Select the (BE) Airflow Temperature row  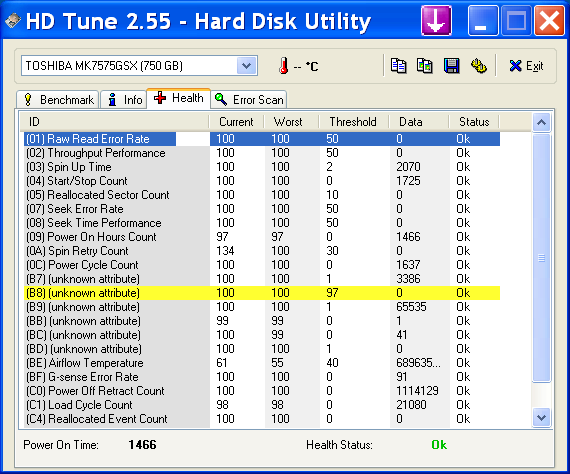tap(262, 363)
